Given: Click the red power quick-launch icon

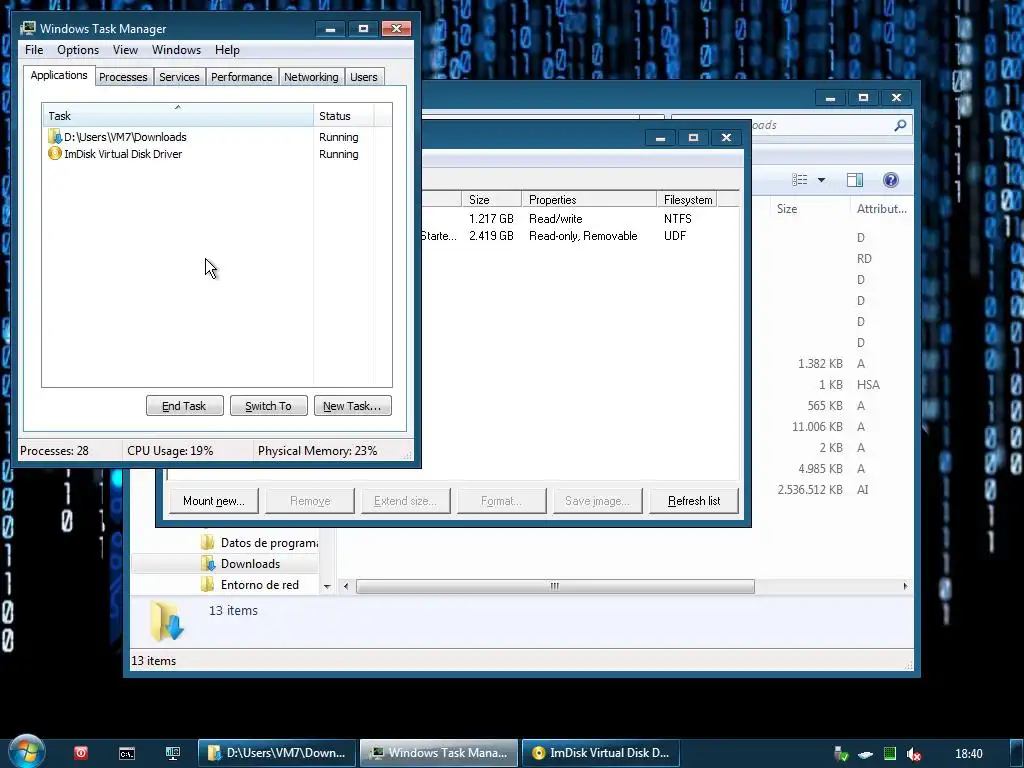Looking at the screenshot, I should [81, 753].
